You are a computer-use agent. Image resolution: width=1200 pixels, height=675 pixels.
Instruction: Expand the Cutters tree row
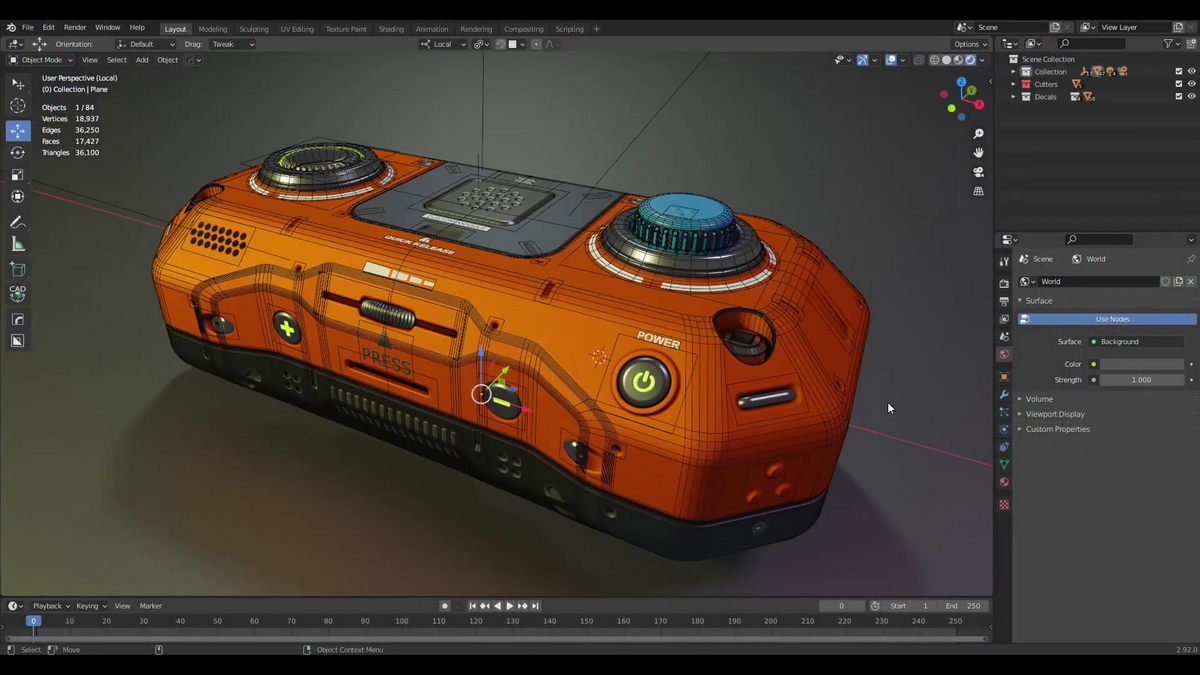coord(1013,84)
